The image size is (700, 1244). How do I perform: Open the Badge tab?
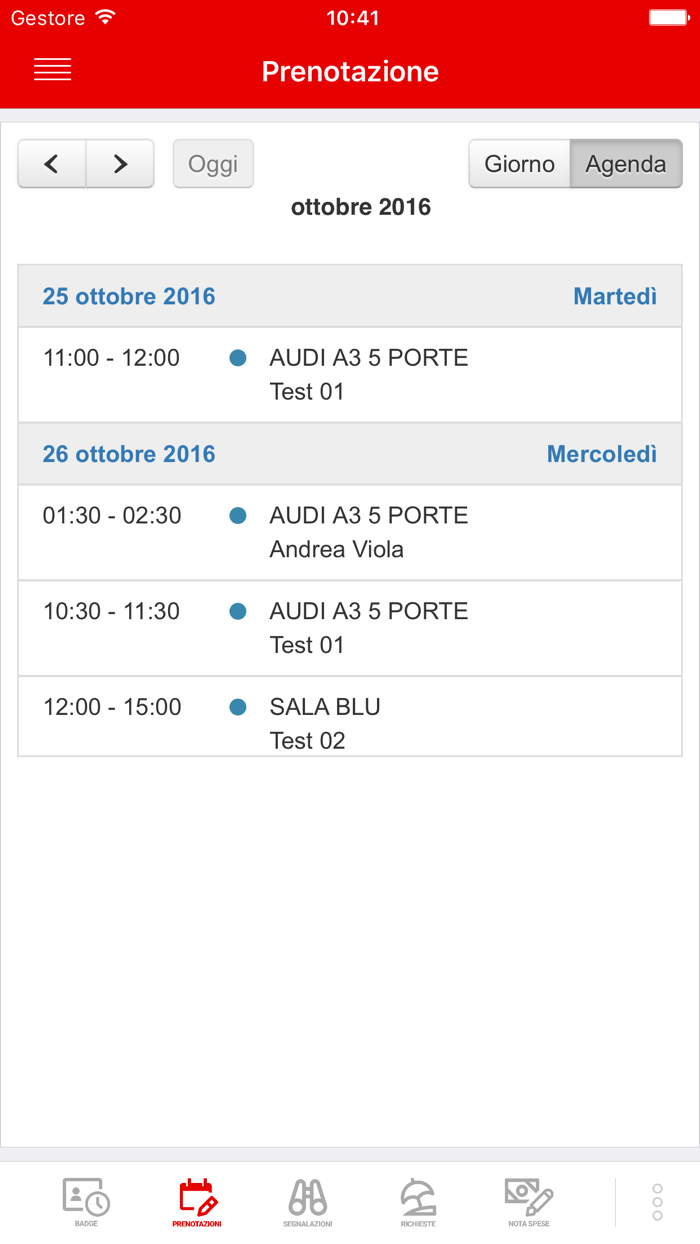click(x=86, y=1201)
